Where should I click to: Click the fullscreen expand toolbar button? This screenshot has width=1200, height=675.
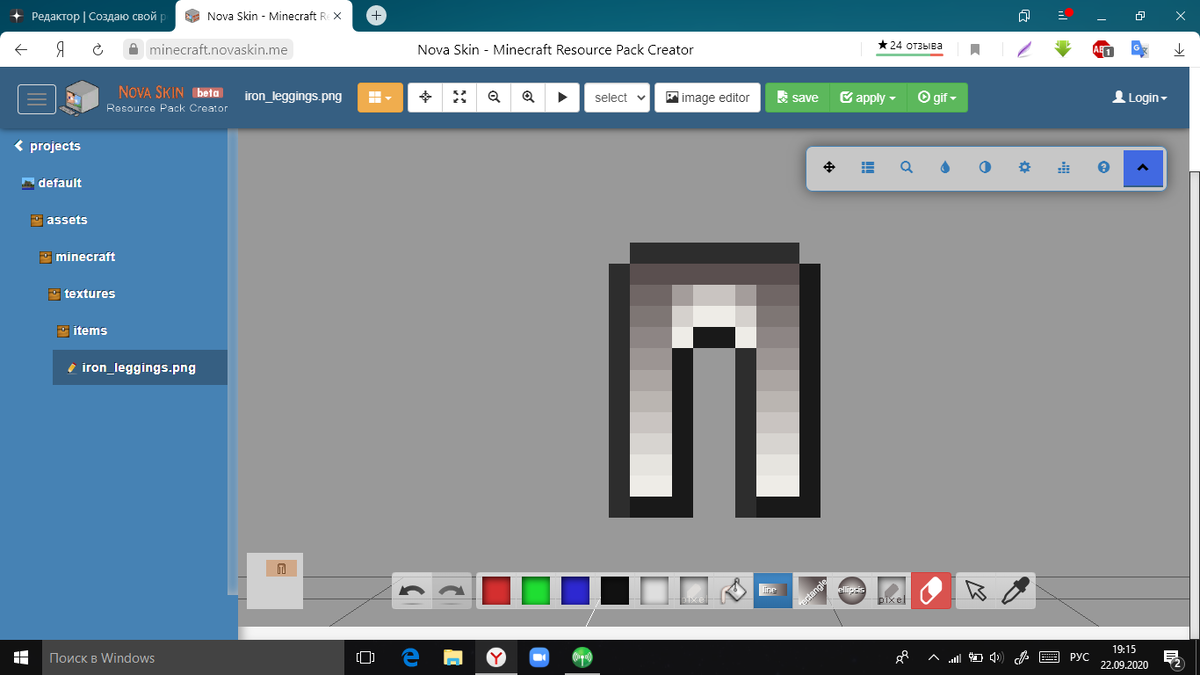[459, 97]
